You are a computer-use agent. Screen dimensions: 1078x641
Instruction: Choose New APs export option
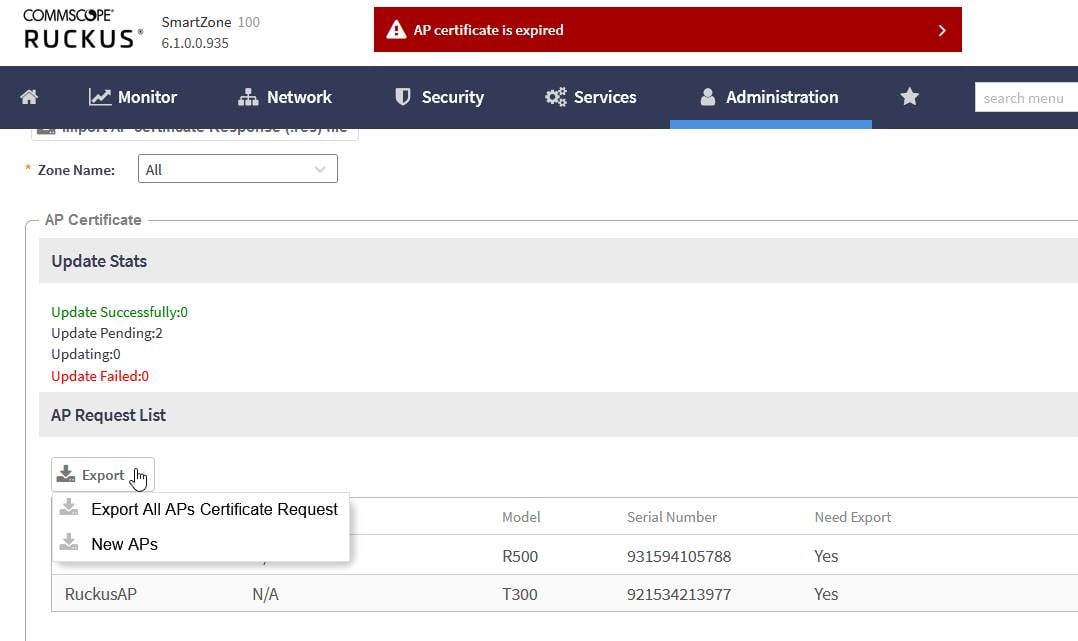pyautogui.click(x=201, y=544)
